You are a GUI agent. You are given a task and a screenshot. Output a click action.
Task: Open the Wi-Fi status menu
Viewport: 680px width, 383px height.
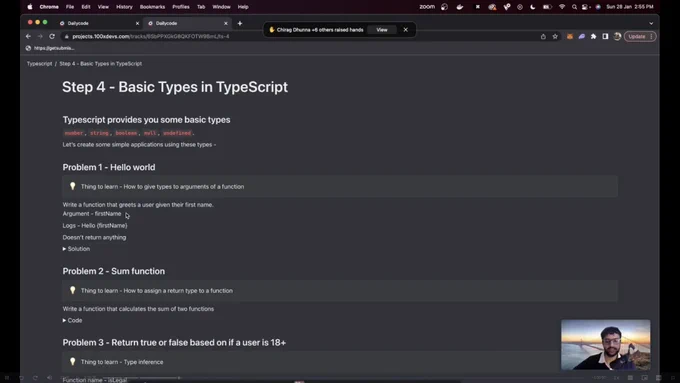pyautogui.click(x=562, y=7)
